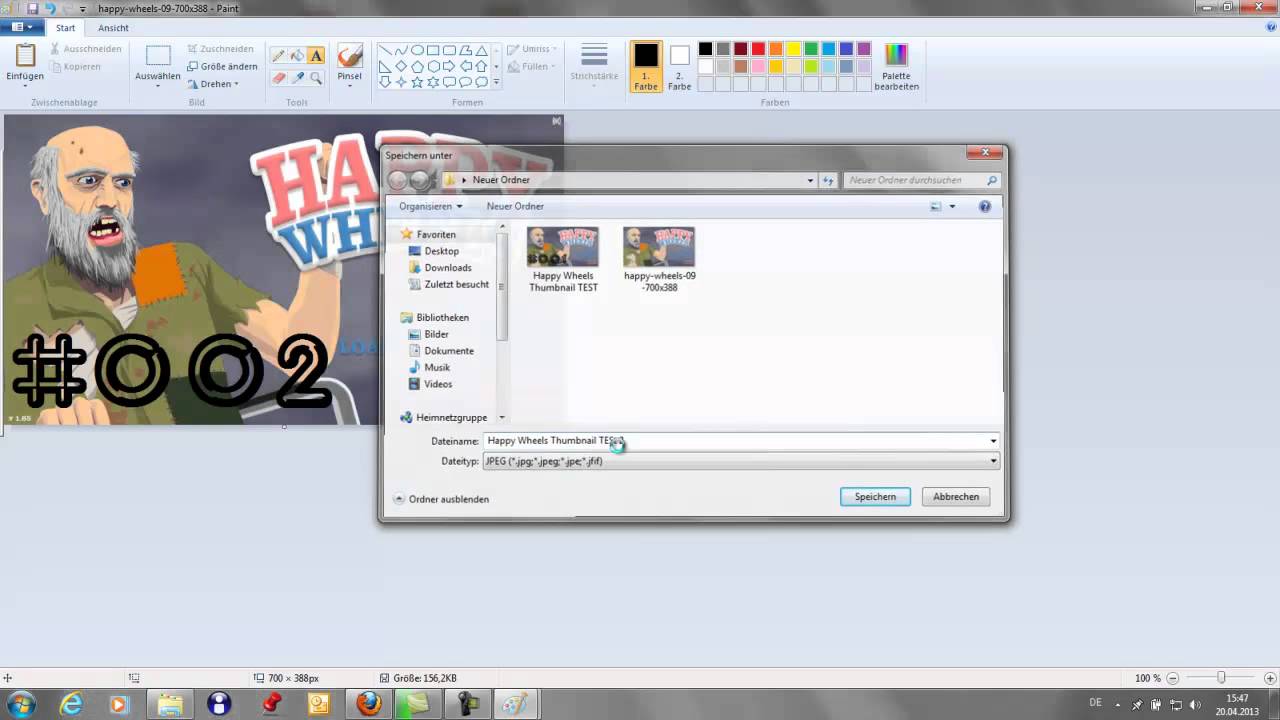Select Dokumente library in navigation pane
This screenshot has height=720, width=1280.
pyautogui.click(x=448, y=351)
